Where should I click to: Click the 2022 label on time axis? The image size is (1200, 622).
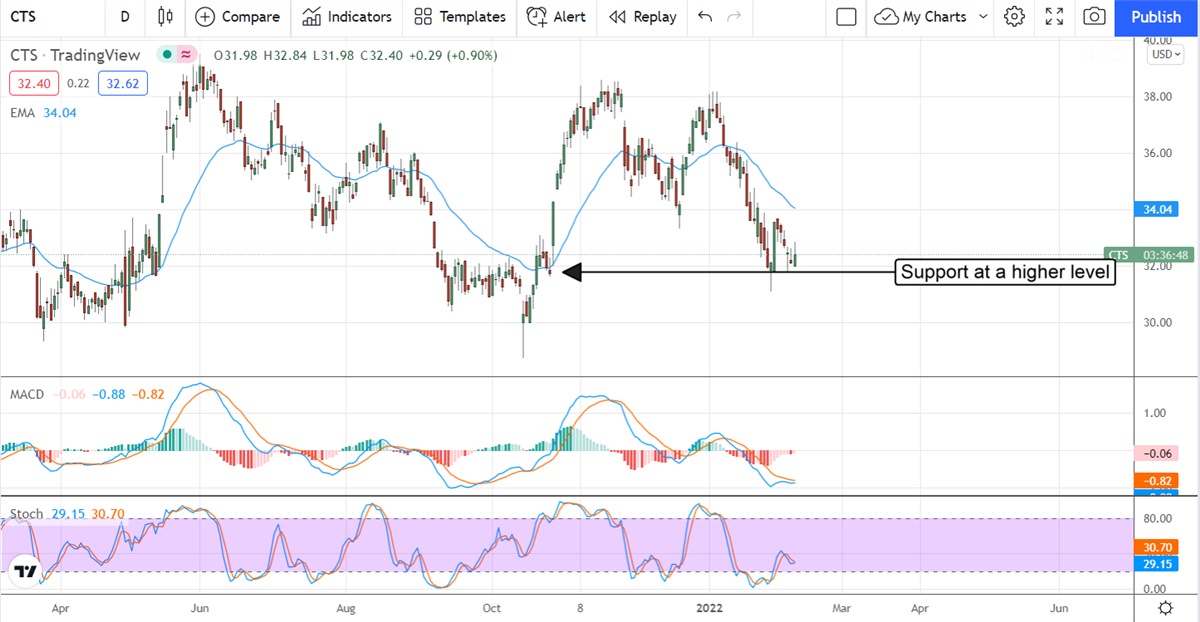pyautogui.click(x=709, y=607)
